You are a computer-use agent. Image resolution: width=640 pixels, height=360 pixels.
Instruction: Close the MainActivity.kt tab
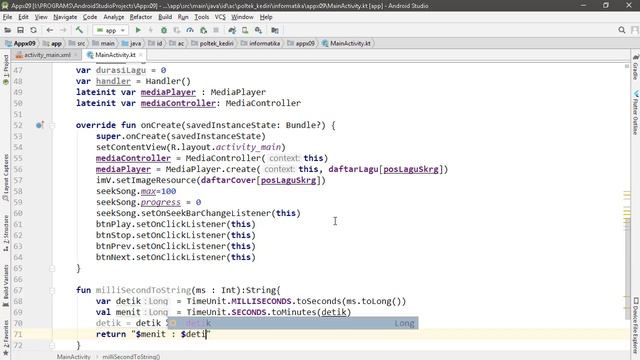[x=141, y=55]
